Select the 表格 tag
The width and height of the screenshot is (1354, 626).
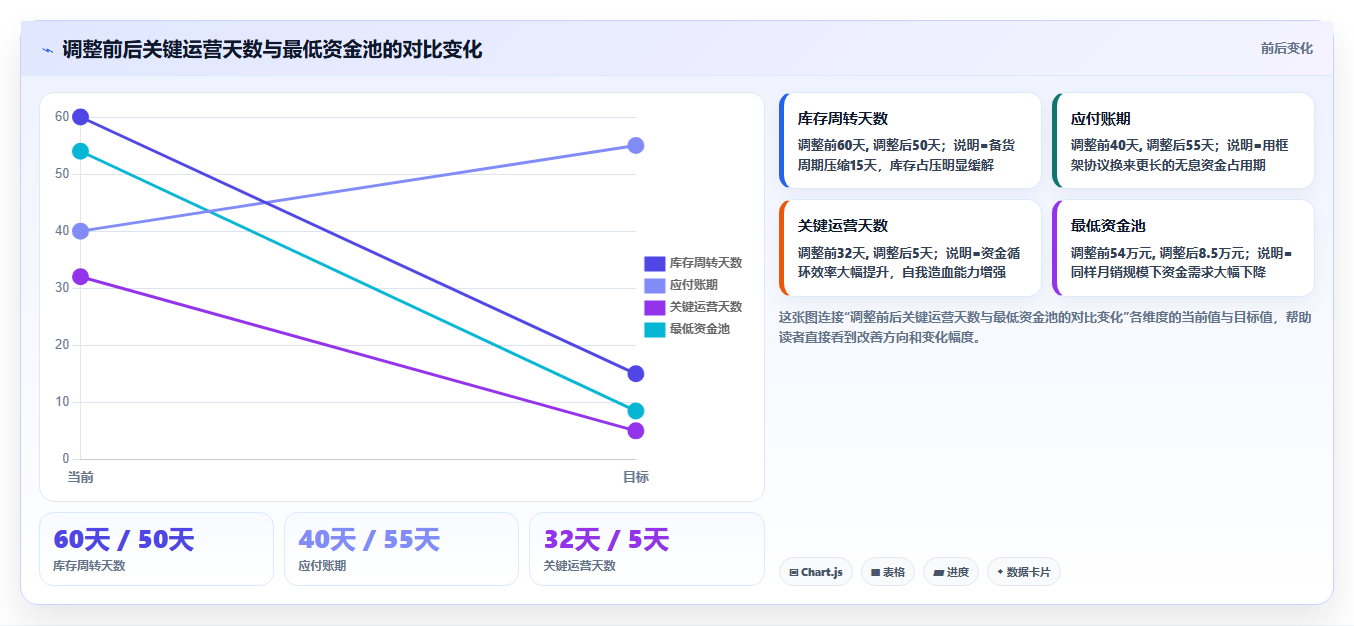coord(888,572)
